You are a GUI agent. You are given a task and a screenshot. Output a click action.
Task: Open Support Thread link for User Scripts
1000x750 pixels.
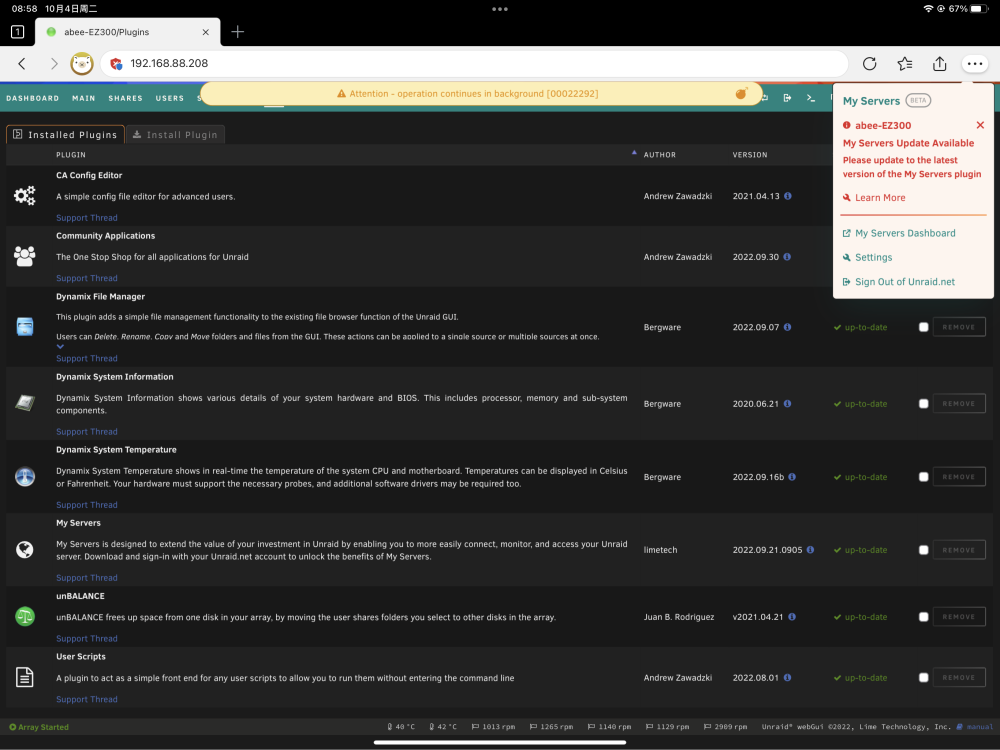(x=87, y=699)
